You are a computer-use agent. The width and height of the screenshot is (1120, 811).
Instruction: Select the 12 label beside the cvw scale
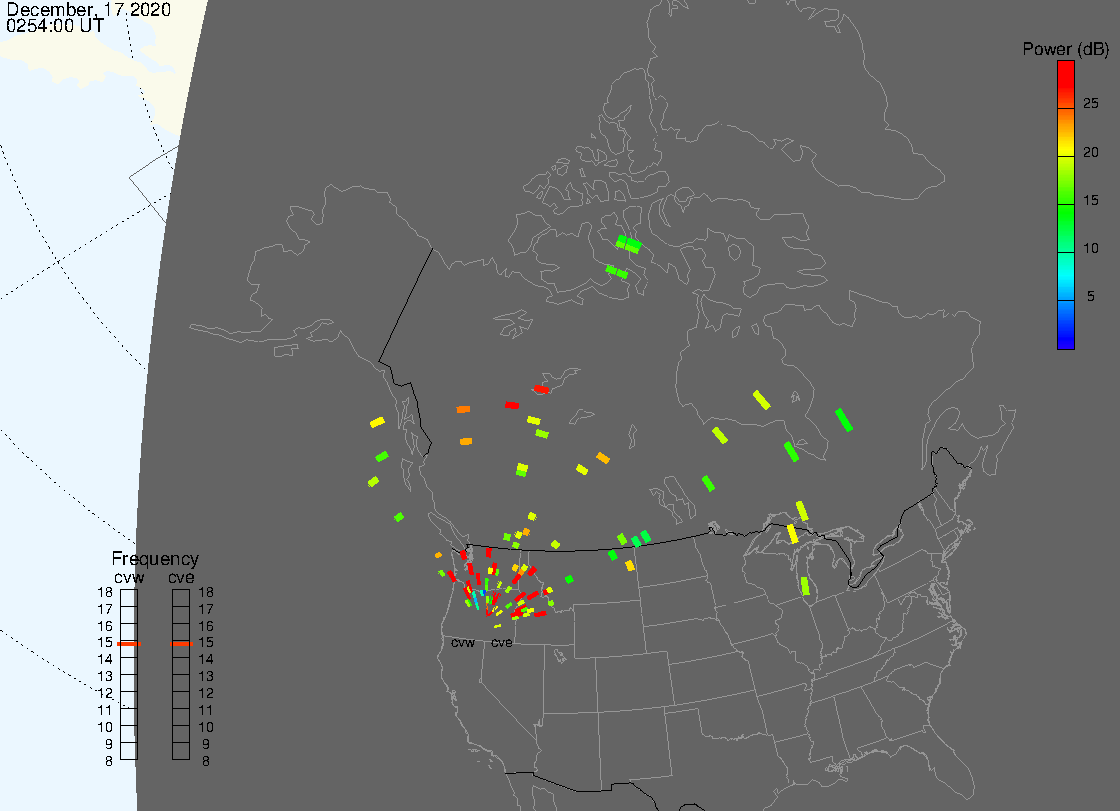coord(105,693)
